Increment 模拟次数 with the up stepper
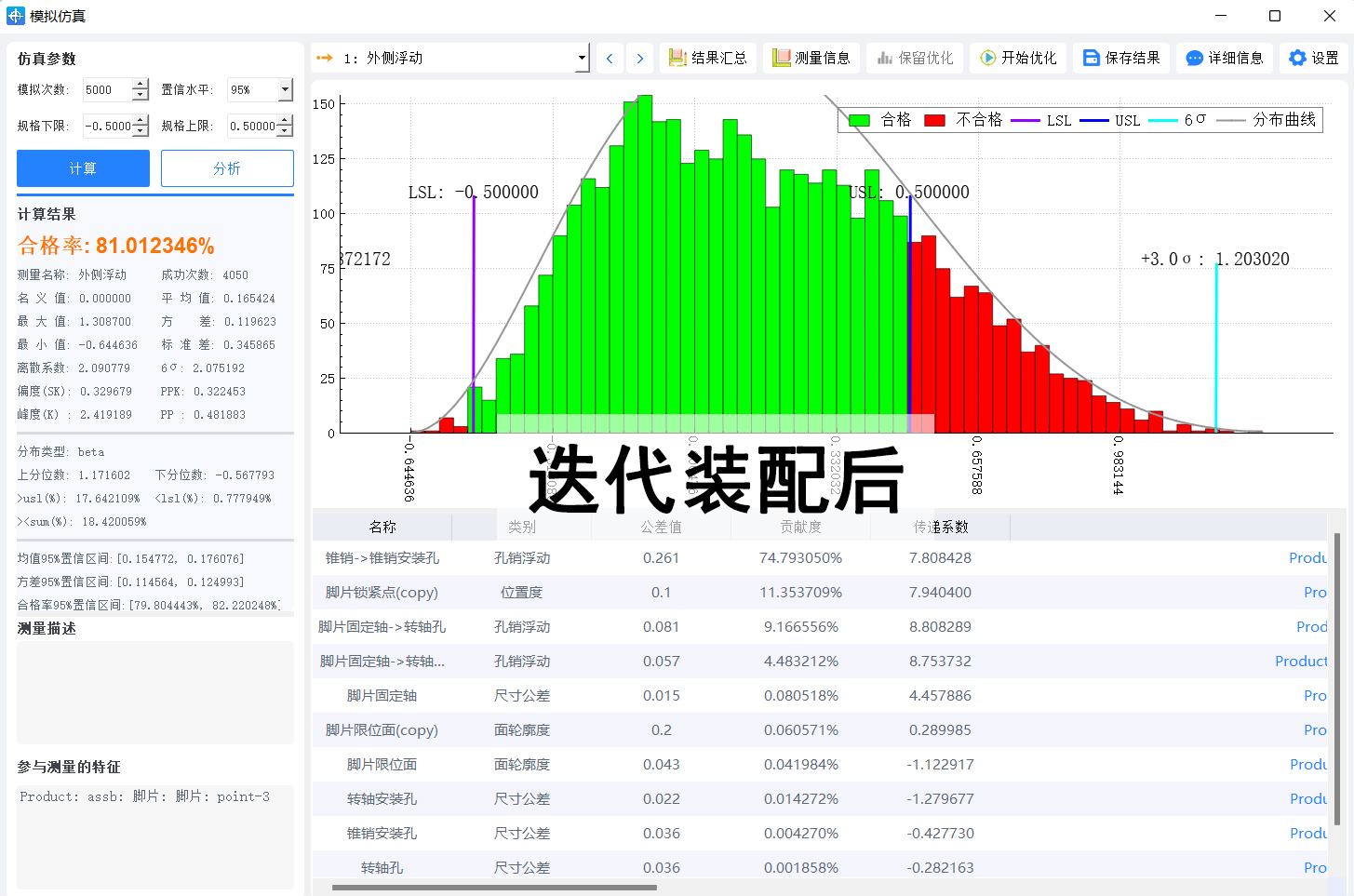Image resolution: width=1354 pixels, height=896 pixels. point(140,85)
